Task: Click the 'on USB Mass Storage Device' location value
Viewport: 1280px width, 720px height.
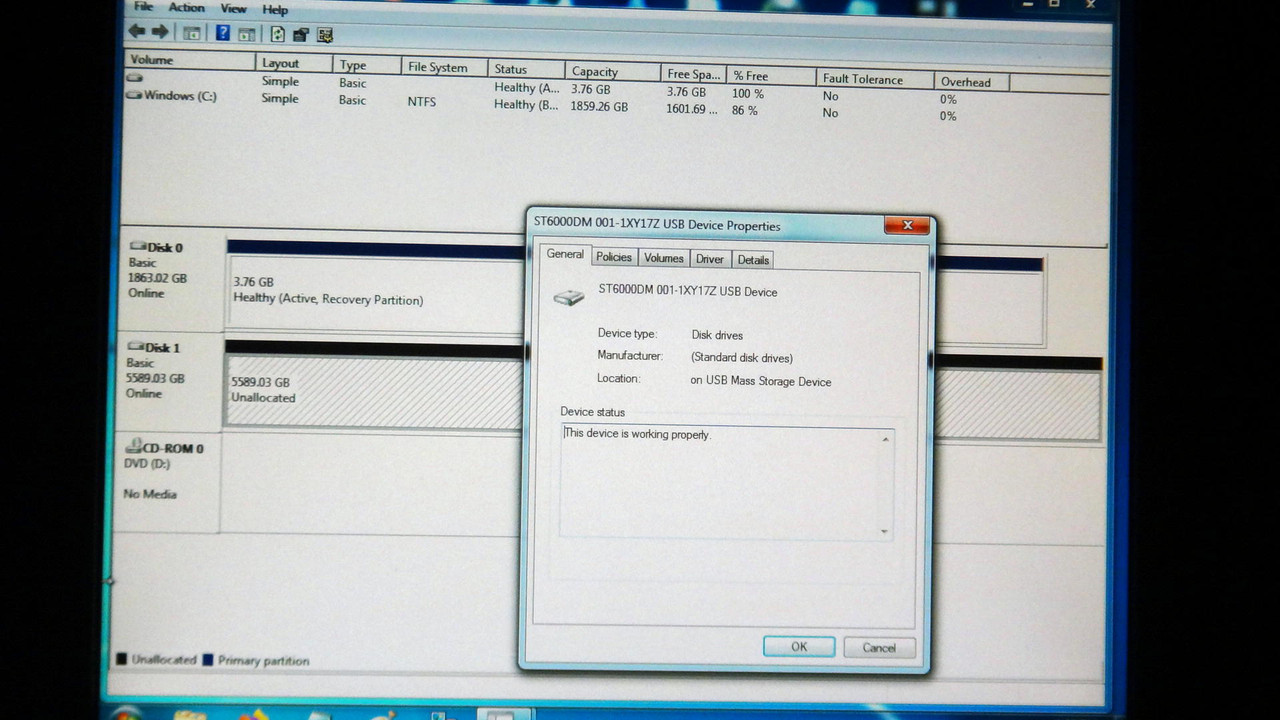Action: click(760, 381)
